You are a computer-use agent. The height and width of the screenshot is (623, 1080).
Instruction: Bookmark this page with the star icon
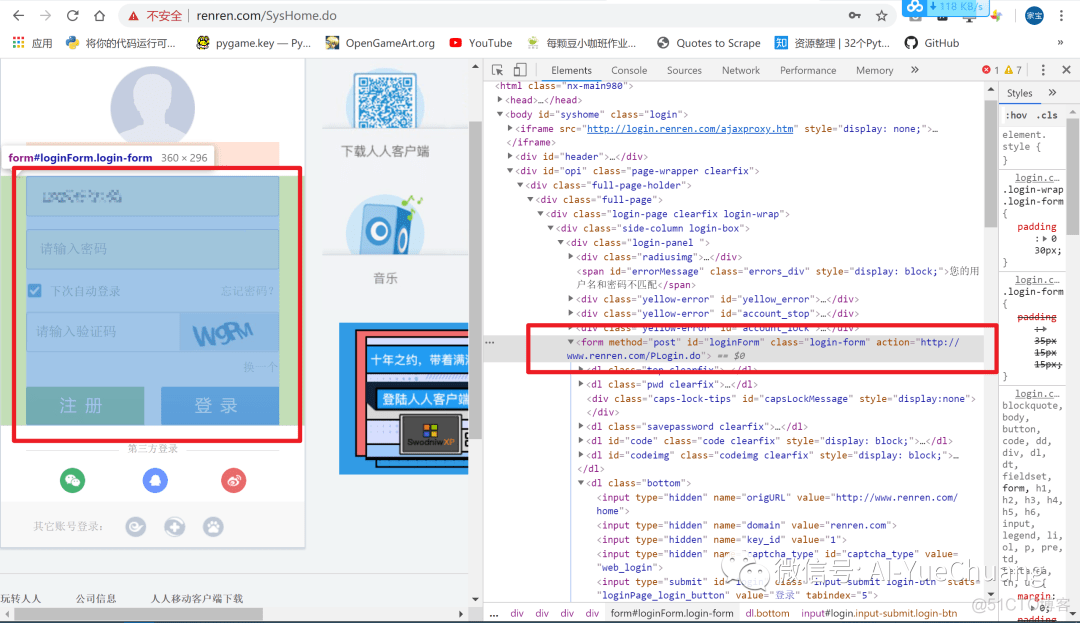(882, 16)
